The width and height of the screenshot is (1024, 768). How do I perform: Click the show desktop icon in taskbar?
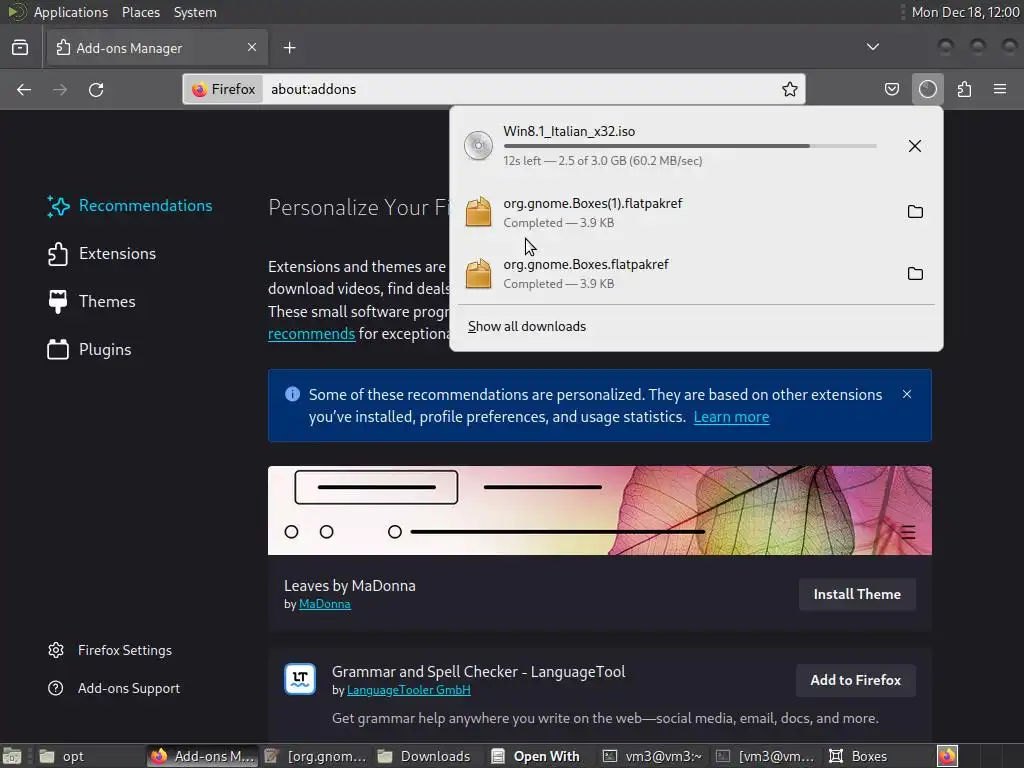tap(12, 756)
